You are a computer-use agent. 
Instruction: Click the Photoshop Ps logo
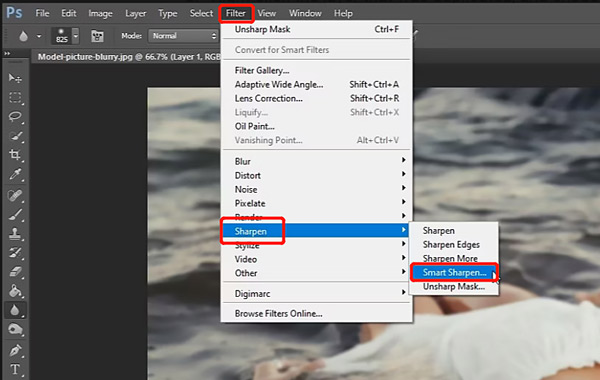[x=14, y=13]
